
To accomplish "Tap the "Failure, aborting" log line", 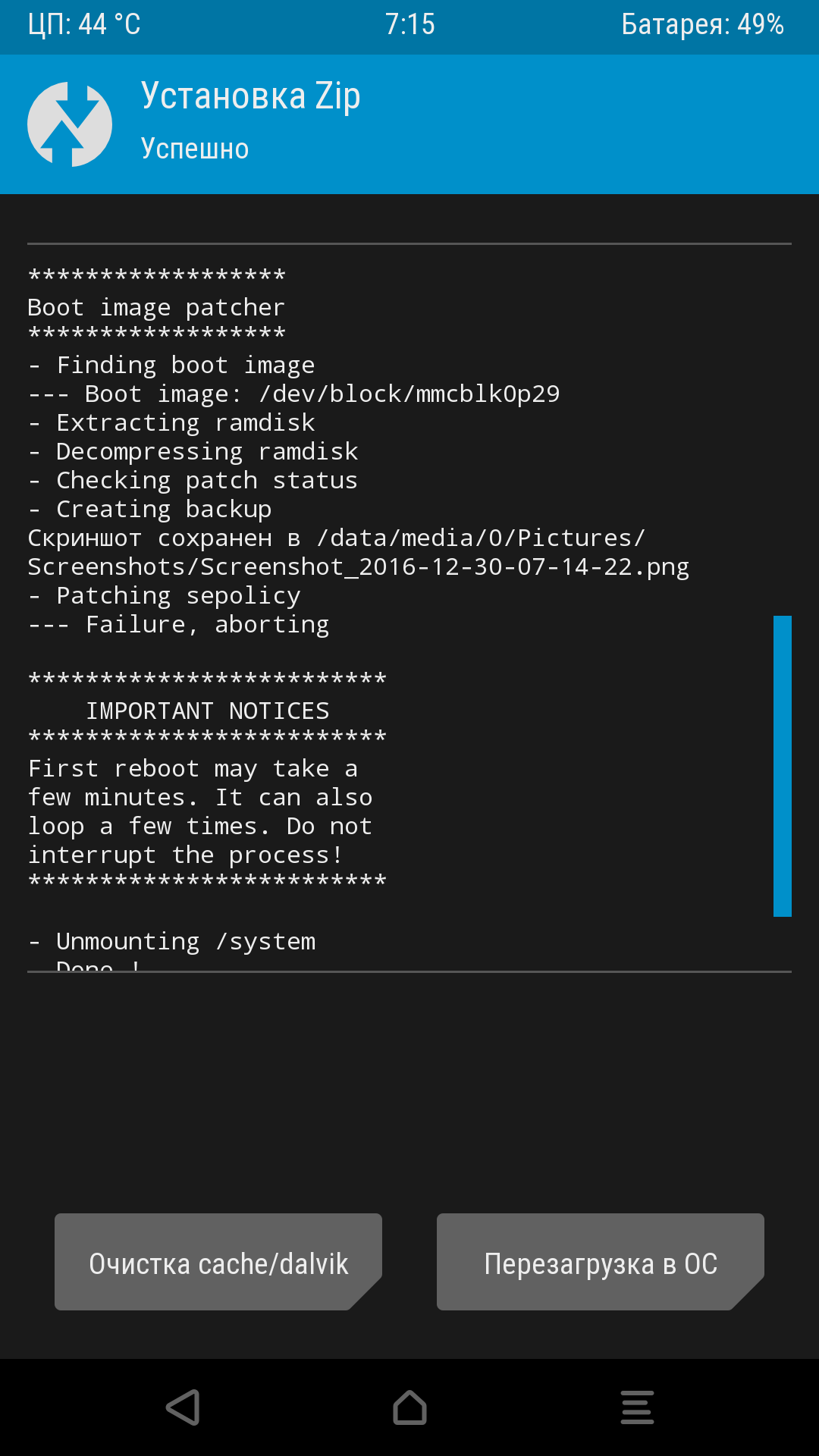I will (x=207, y=624).
